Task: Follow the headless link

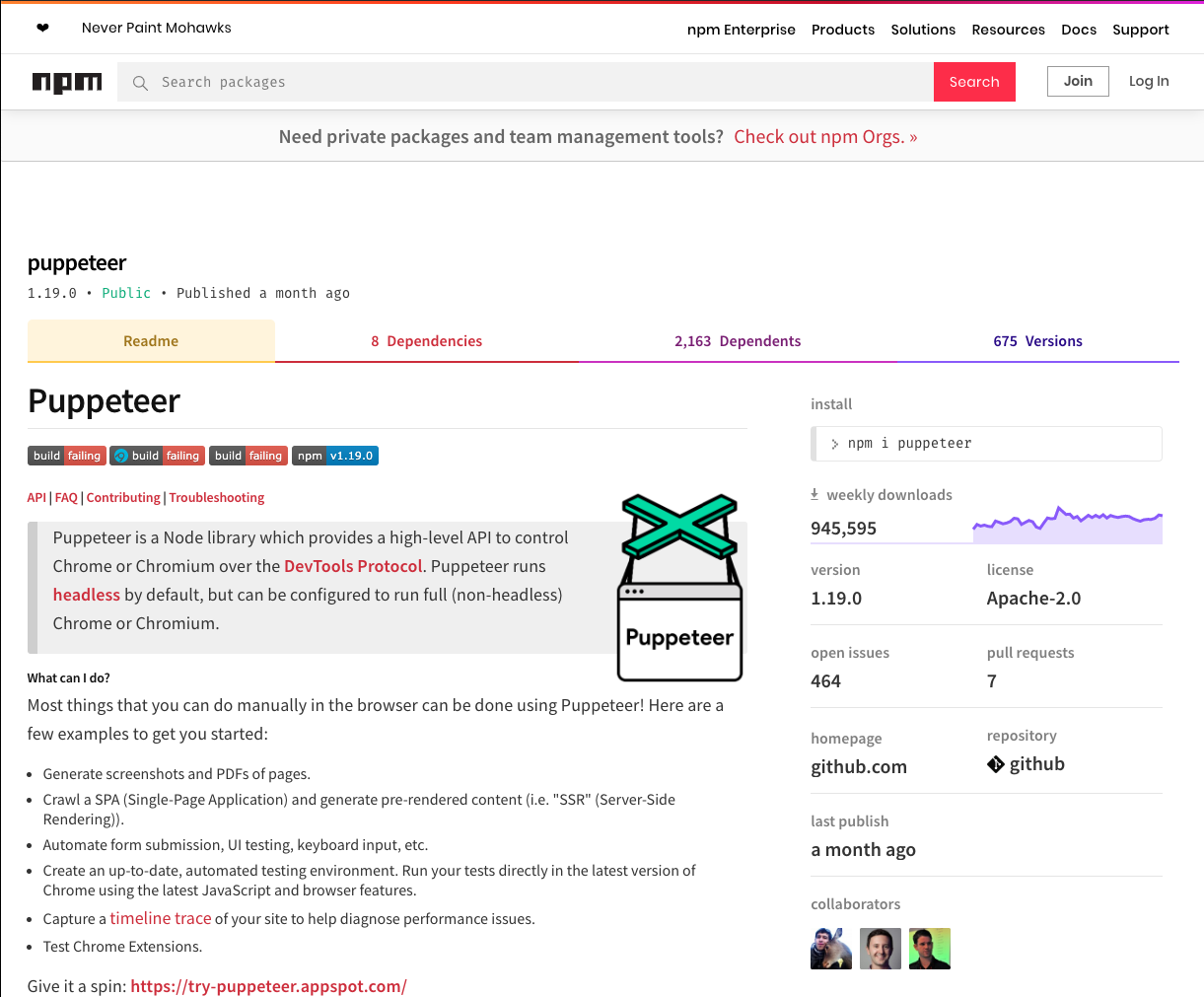Action: tap(87, 595)
